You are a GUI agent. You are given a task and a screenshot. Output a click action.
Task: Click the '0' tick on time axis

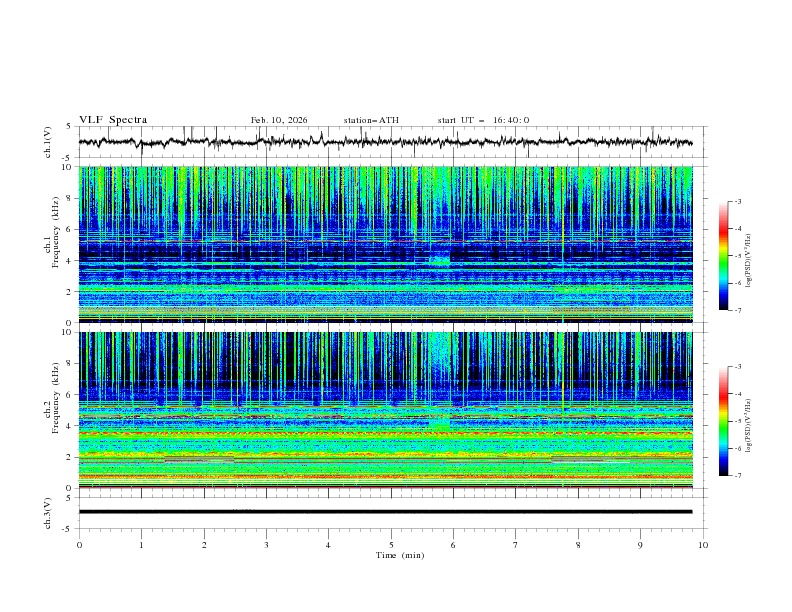click(x=79, y=545)
